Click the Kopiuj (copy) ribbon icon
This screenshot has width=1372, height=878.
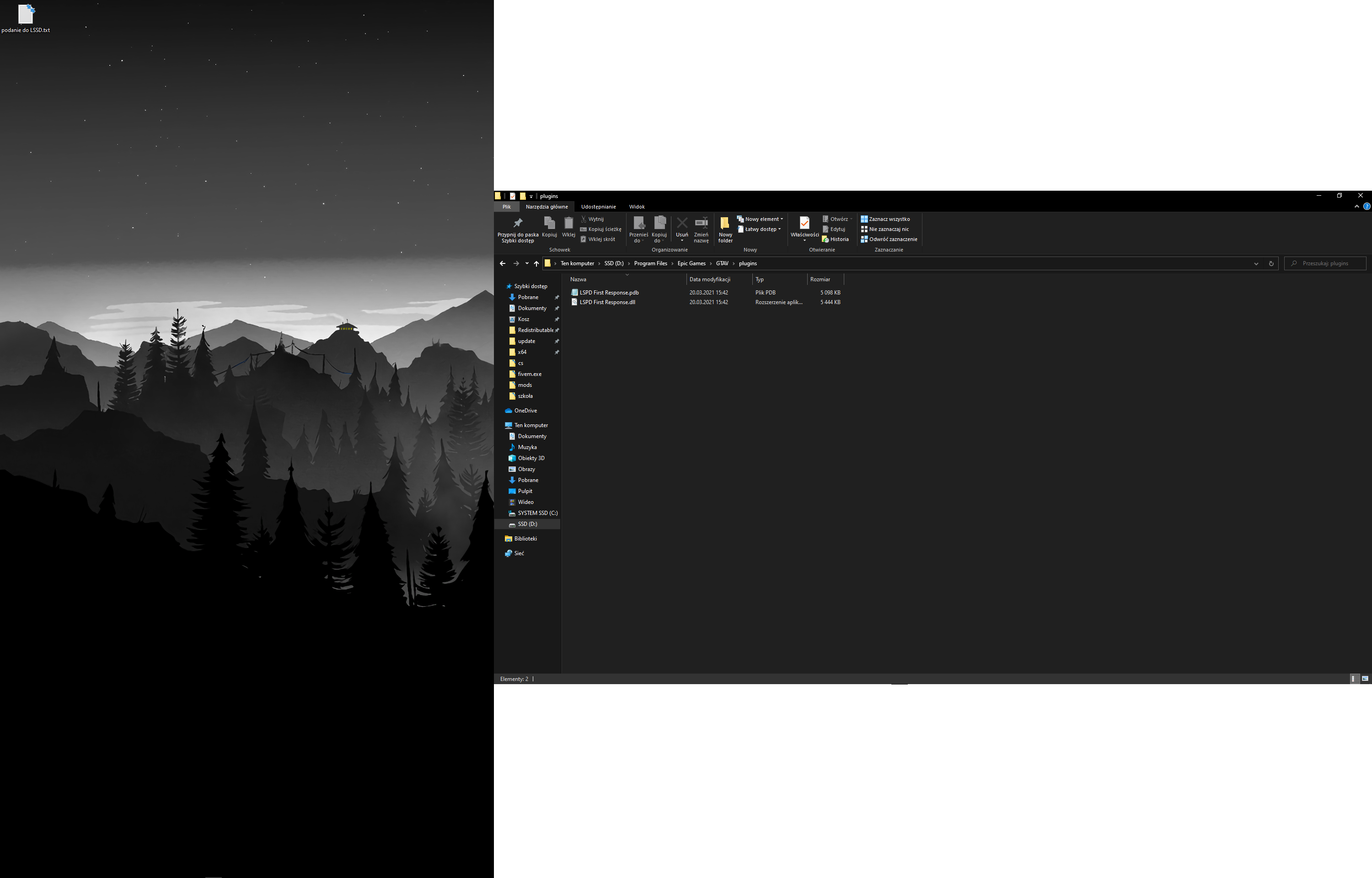[549, 223]
